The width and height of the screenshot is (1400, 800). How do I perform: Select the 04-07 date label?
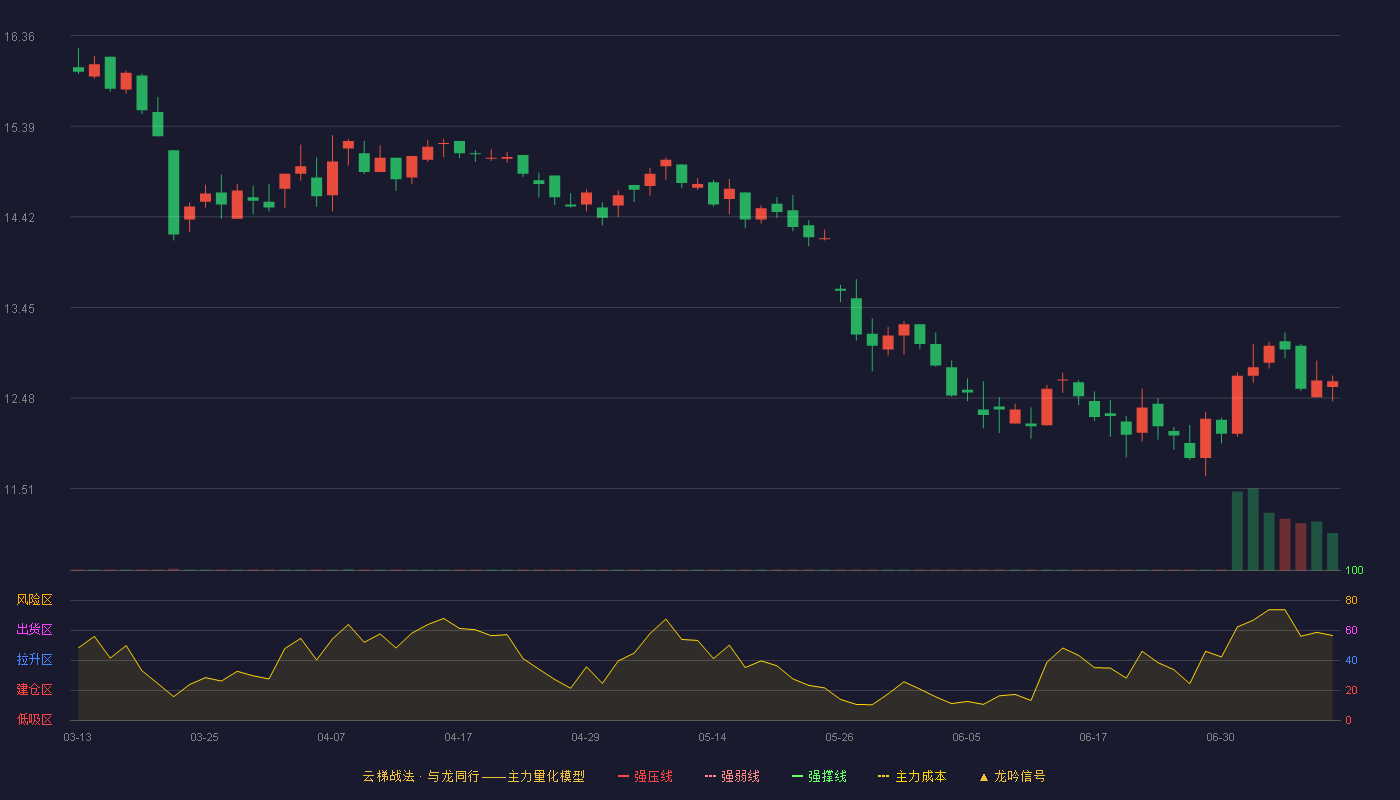tap(331, 737)
